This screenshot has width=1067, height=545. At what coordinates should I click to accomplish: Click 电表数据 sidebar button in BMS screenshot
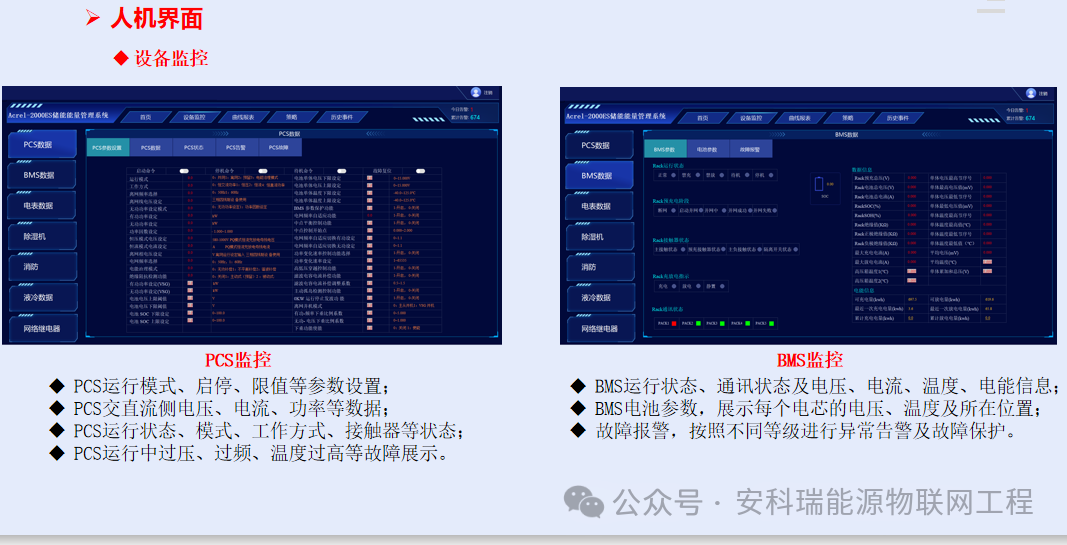pyautogui.click(x=599, y=206)
